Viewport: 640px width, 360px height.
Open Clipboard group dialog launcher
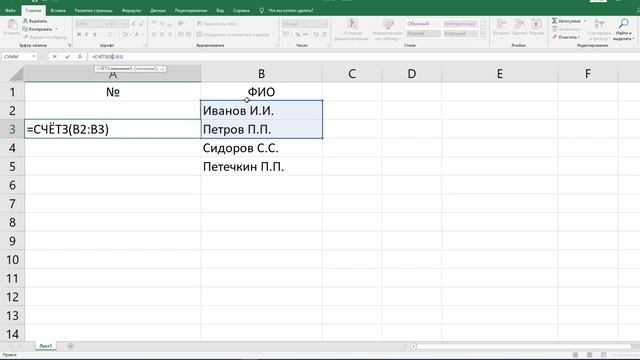69,45
